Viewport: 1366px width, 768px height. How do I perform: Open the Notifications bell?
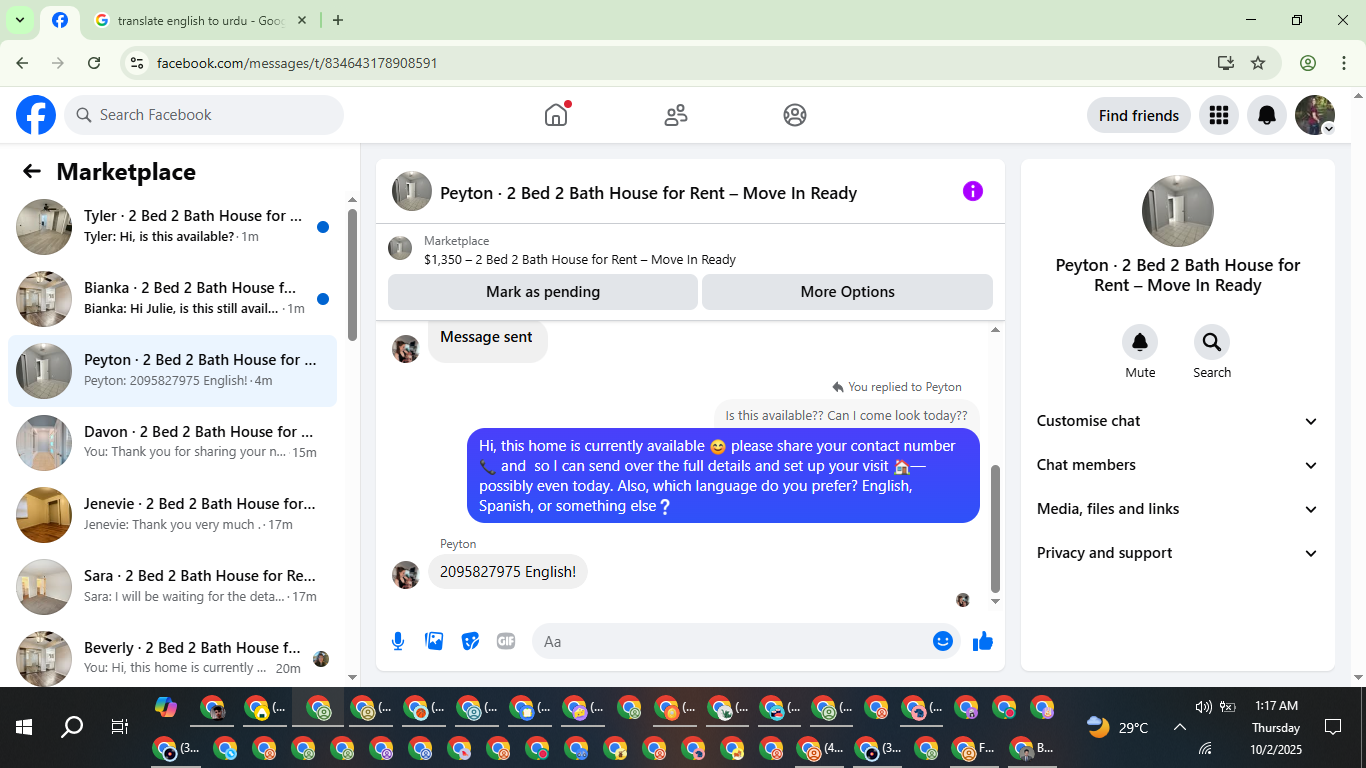pos(1267,115)
